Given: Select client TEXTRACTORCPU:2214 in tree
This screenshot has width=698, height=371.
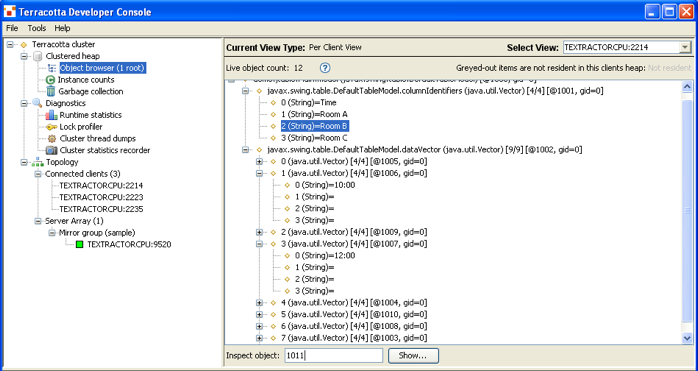Looking at the screenshot, I should click(101, 186).
